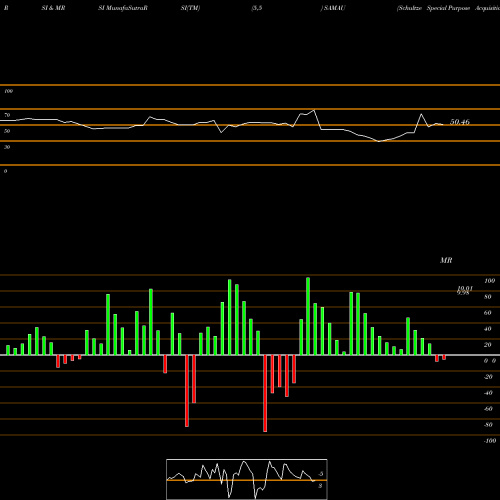The width and height of the screenshot is (500, 500).
Task: Click the RSI line peak touching the 70 level
Action: coord(314,110)
